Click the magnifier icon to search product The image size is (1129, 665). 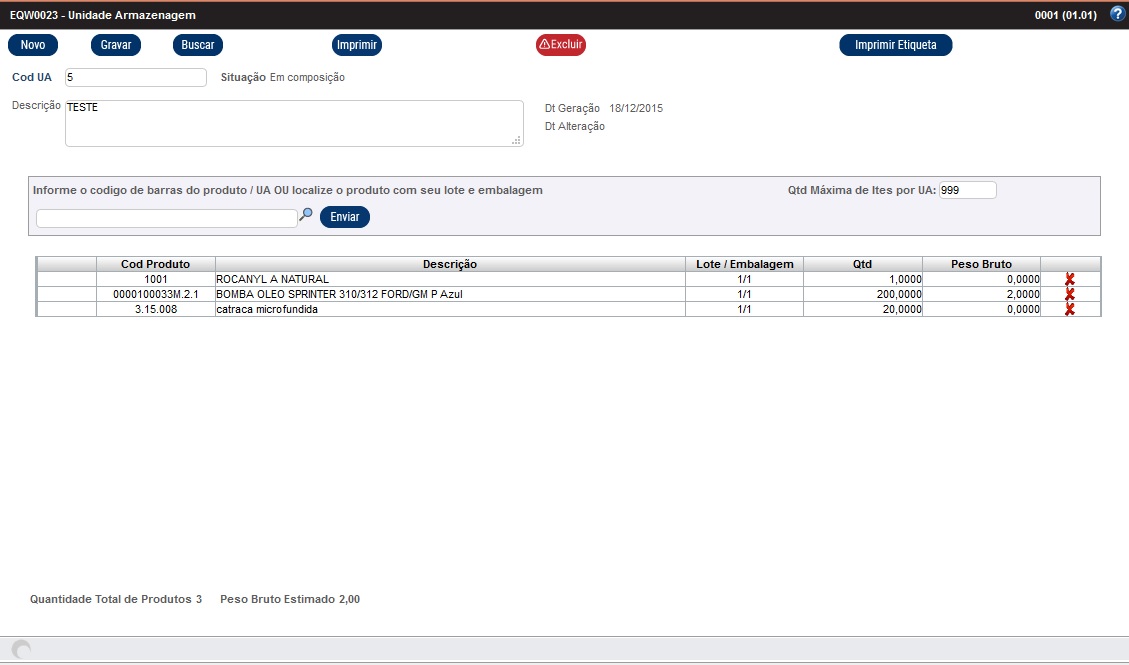(307, 215)
